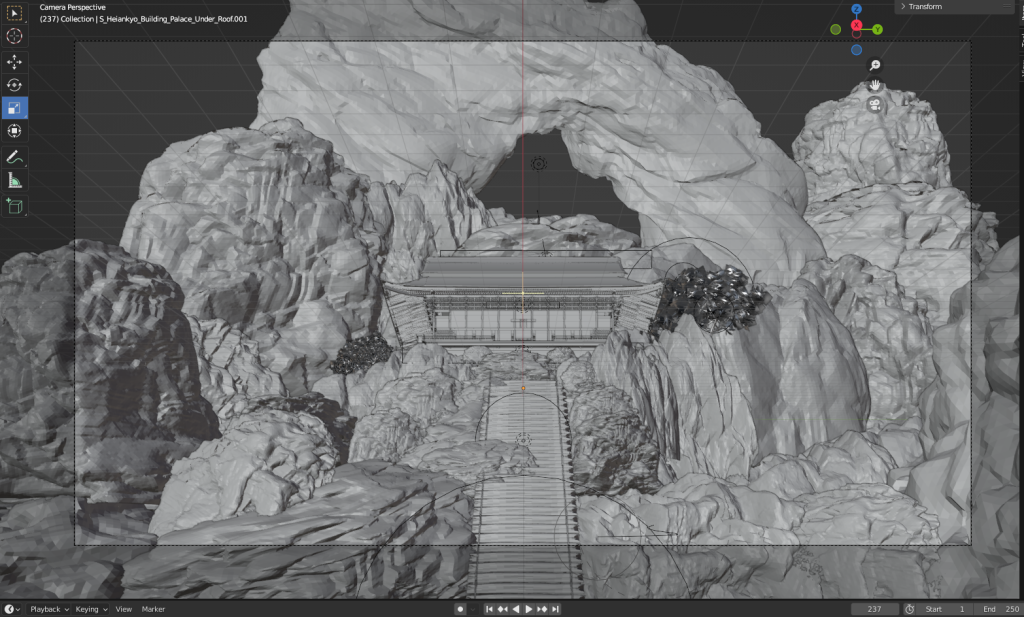
Task: Click the blue Z axis gizmo handle
Action: click(856, 9)
